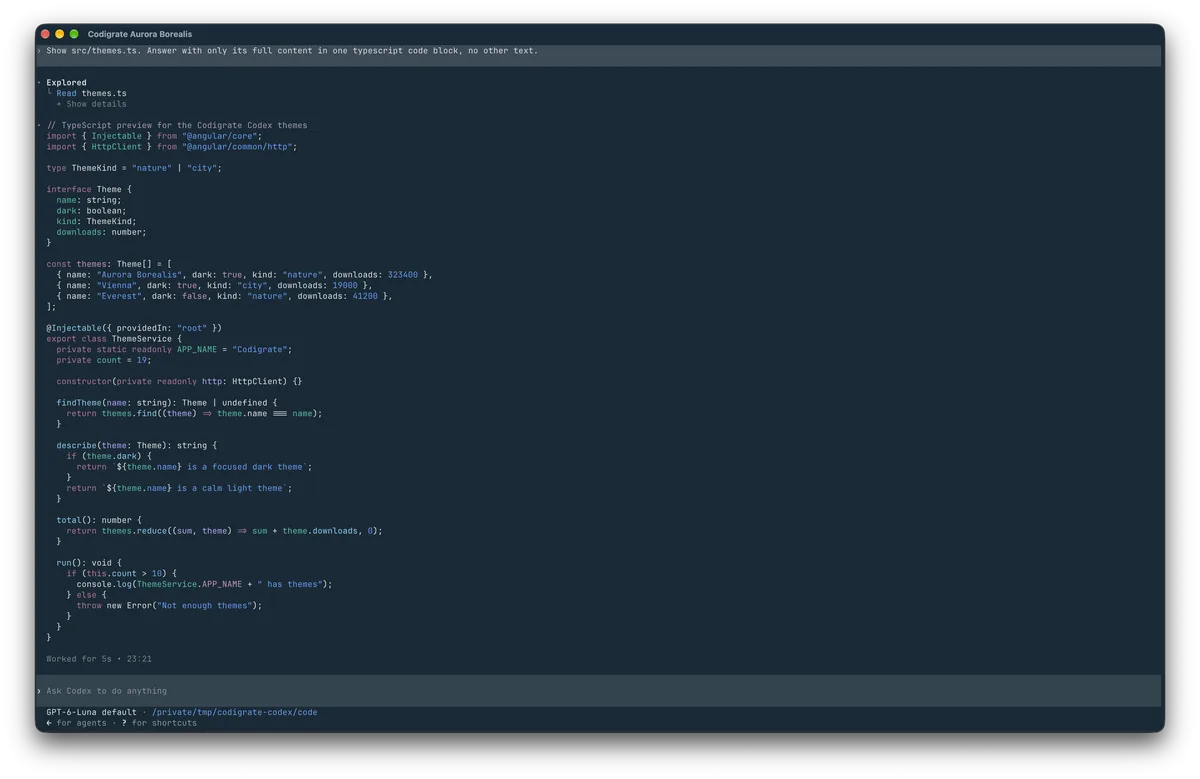The height and width of the screenshot is (779, 1200).
Task: Click the 'run(): void {' line
Action: pyautogui.click(x=89, y=563)
